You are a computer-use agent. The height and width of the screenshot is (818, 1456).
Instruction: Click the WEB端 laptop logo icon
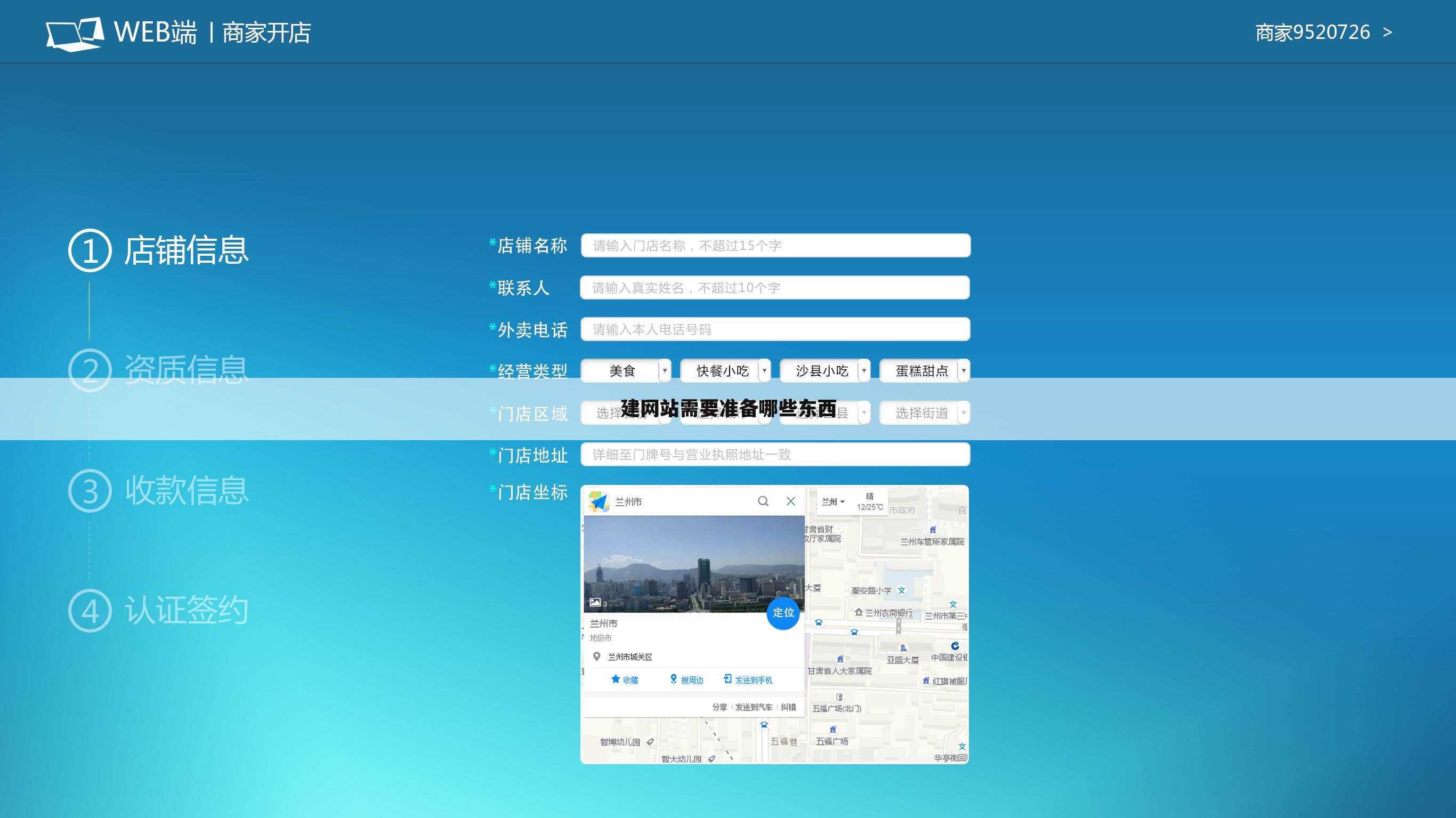(74, 34)
